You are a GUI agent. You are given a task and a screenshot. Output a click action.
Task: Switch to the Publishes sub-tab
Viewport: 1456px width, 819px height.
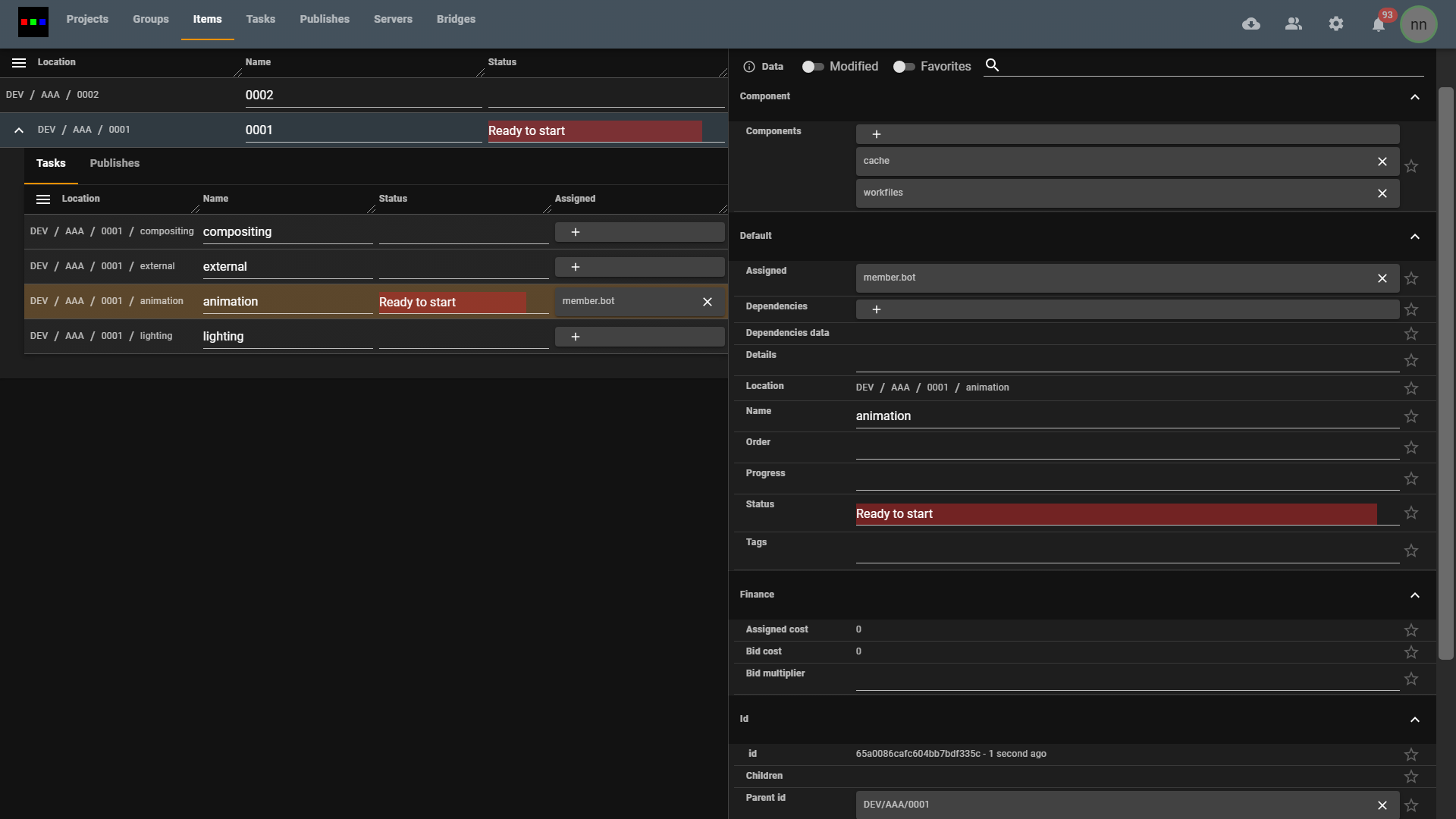tap(115, 163)
